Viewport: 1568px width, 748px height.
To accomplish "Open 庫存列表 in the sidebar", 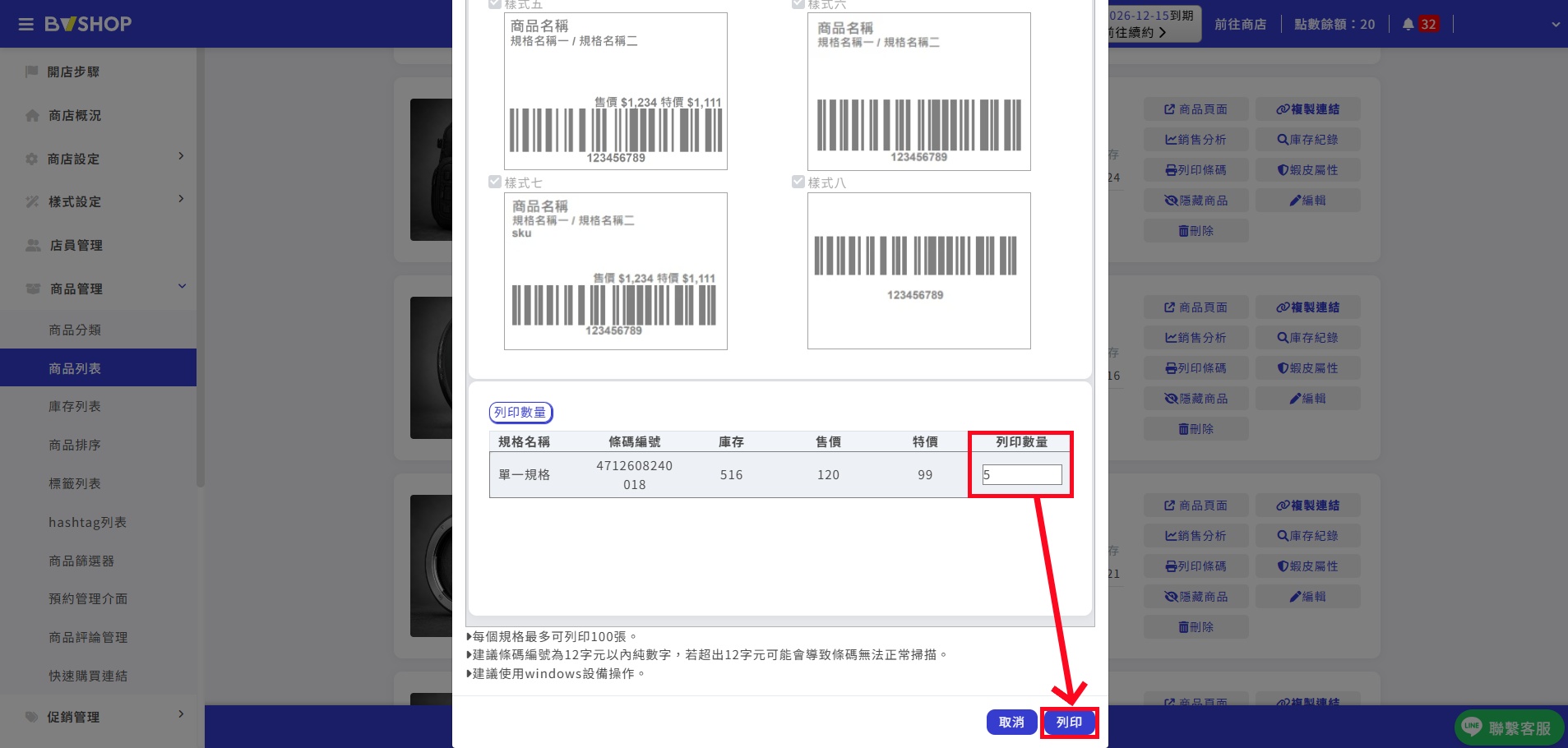I will (75, 406).
